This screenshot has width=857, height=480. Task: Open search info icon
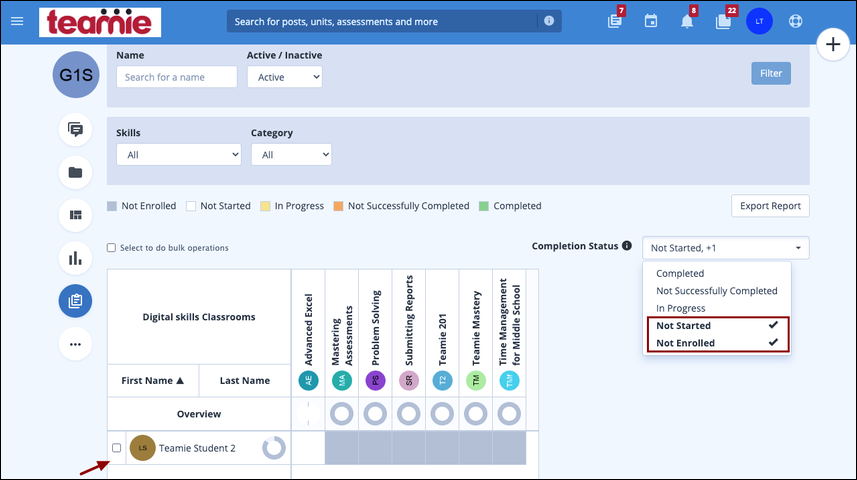click(549, 21)
